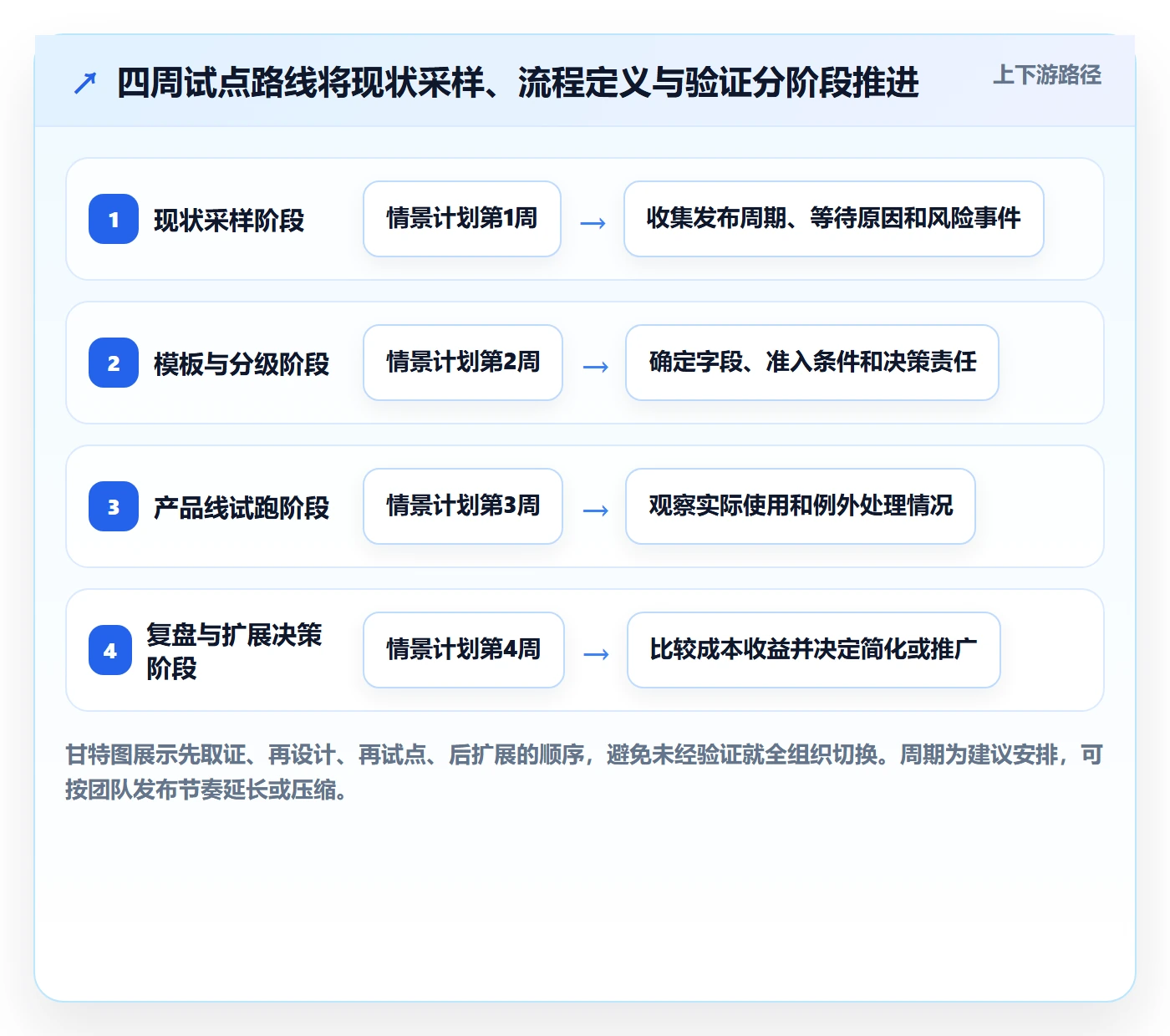This screenshot has width=1170, height=1036.
Task: Click the 观察实际使用和例外处理情况 box
Action: (x=801, y=506)
